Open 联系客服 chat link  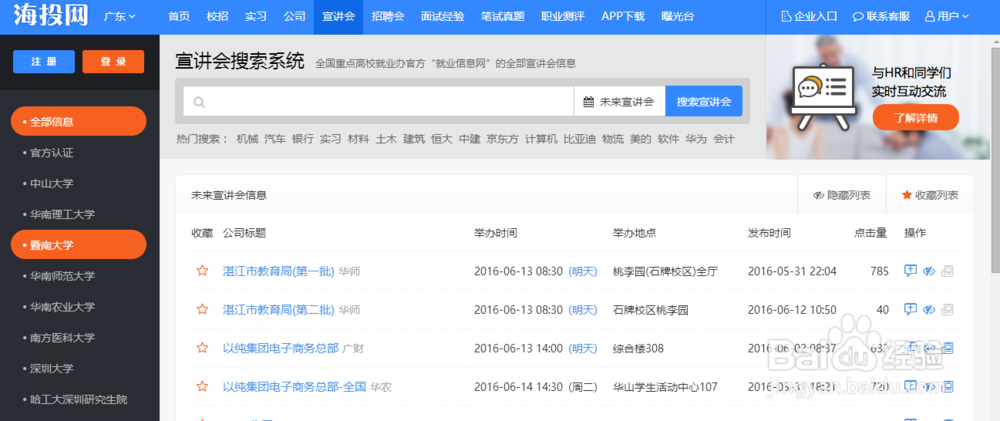881,17
